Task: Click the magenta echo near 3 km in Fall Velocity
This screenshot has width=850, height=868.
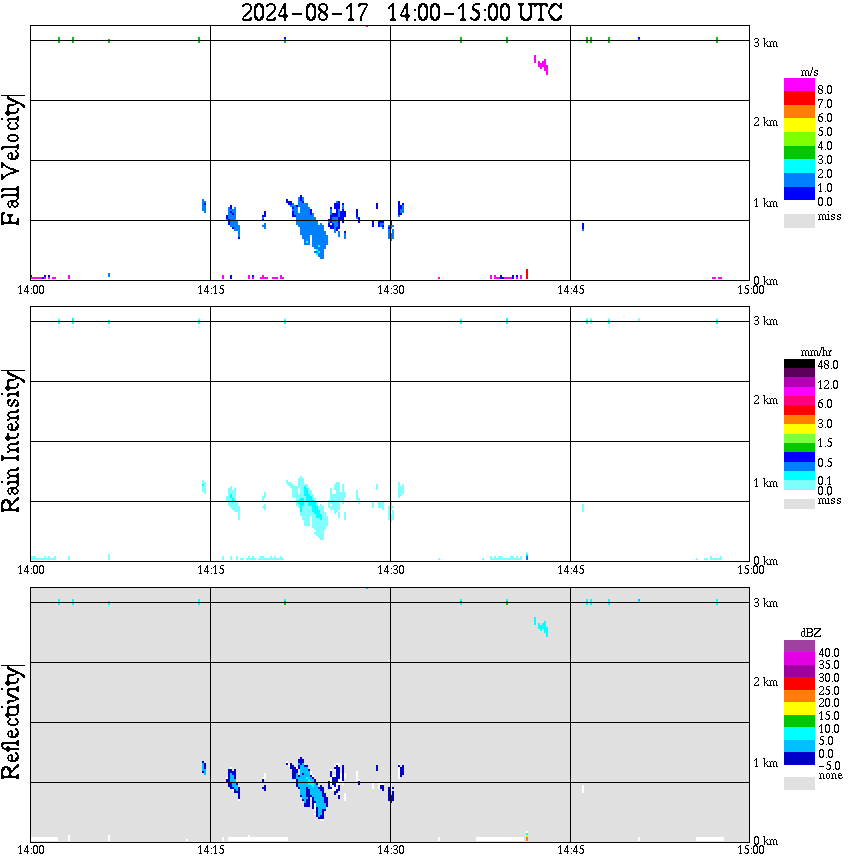Action: tap(541, 65)
